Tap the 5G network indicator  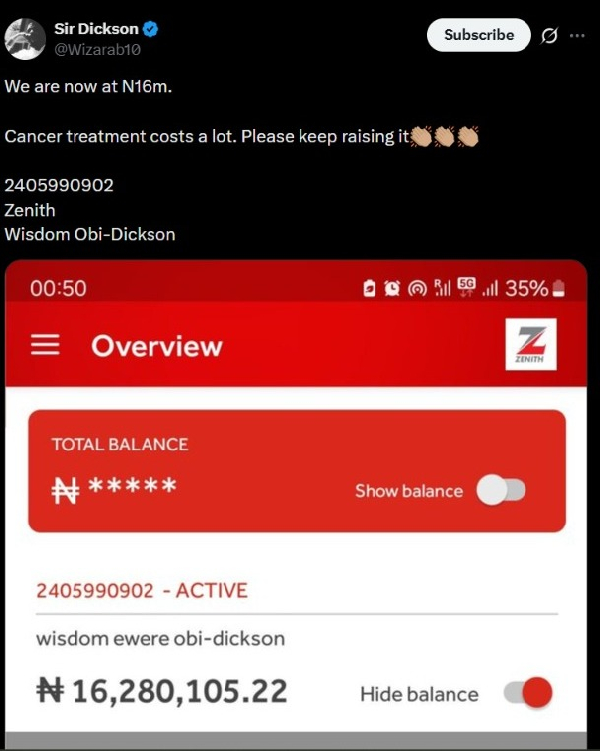click(x=466, y=287)
